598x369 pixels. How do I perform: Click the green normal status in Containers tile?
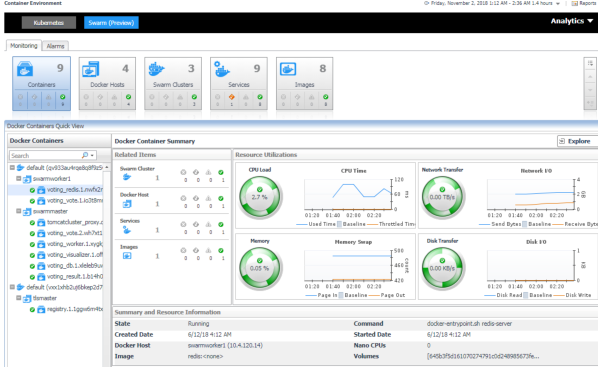pyautogui.click(x=63, y=97)
